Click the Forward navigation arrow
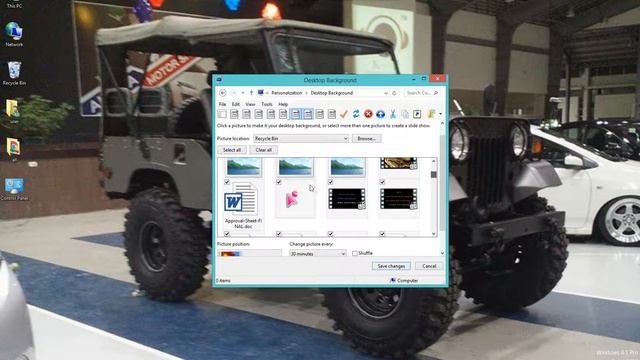This screenshot has width=640, height=360. (x=234, y=93)
